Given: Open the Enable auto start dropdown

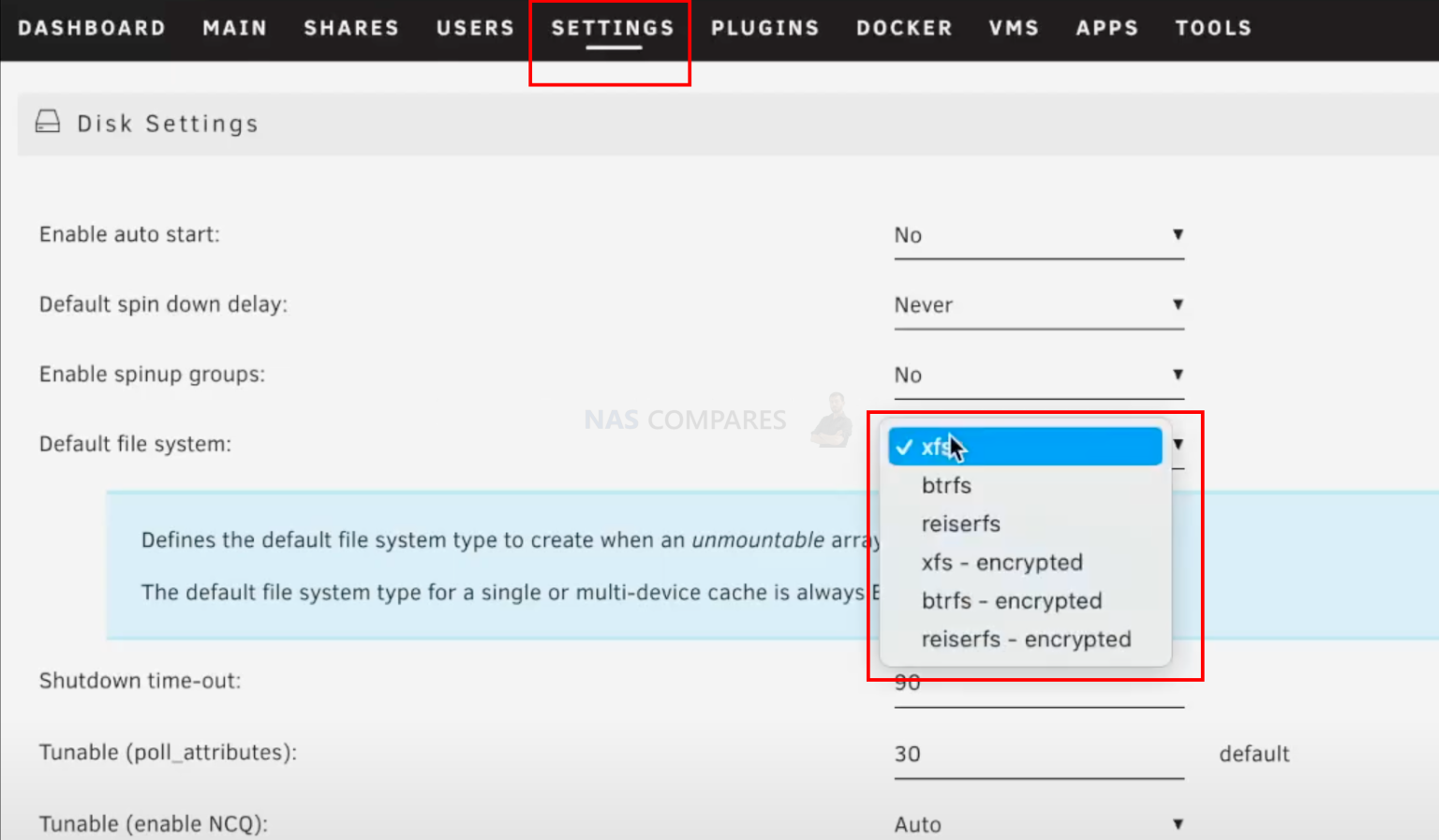Looking at the screenshot, I should pyautogui.click(x=1038, y=235).
